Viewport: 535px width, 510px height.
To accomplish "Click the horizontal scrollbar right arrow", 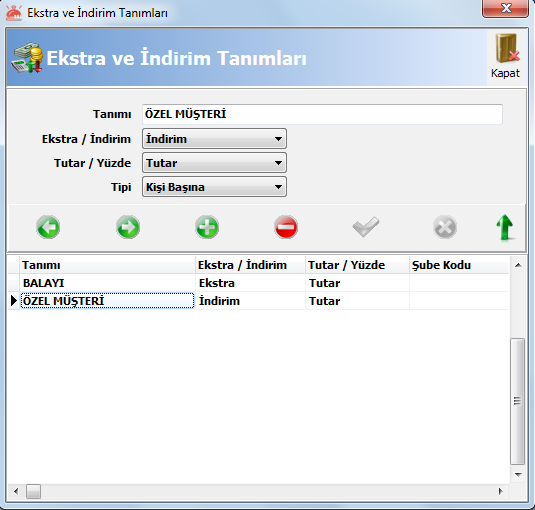I will pyautogui.click(x=501, y=492).
